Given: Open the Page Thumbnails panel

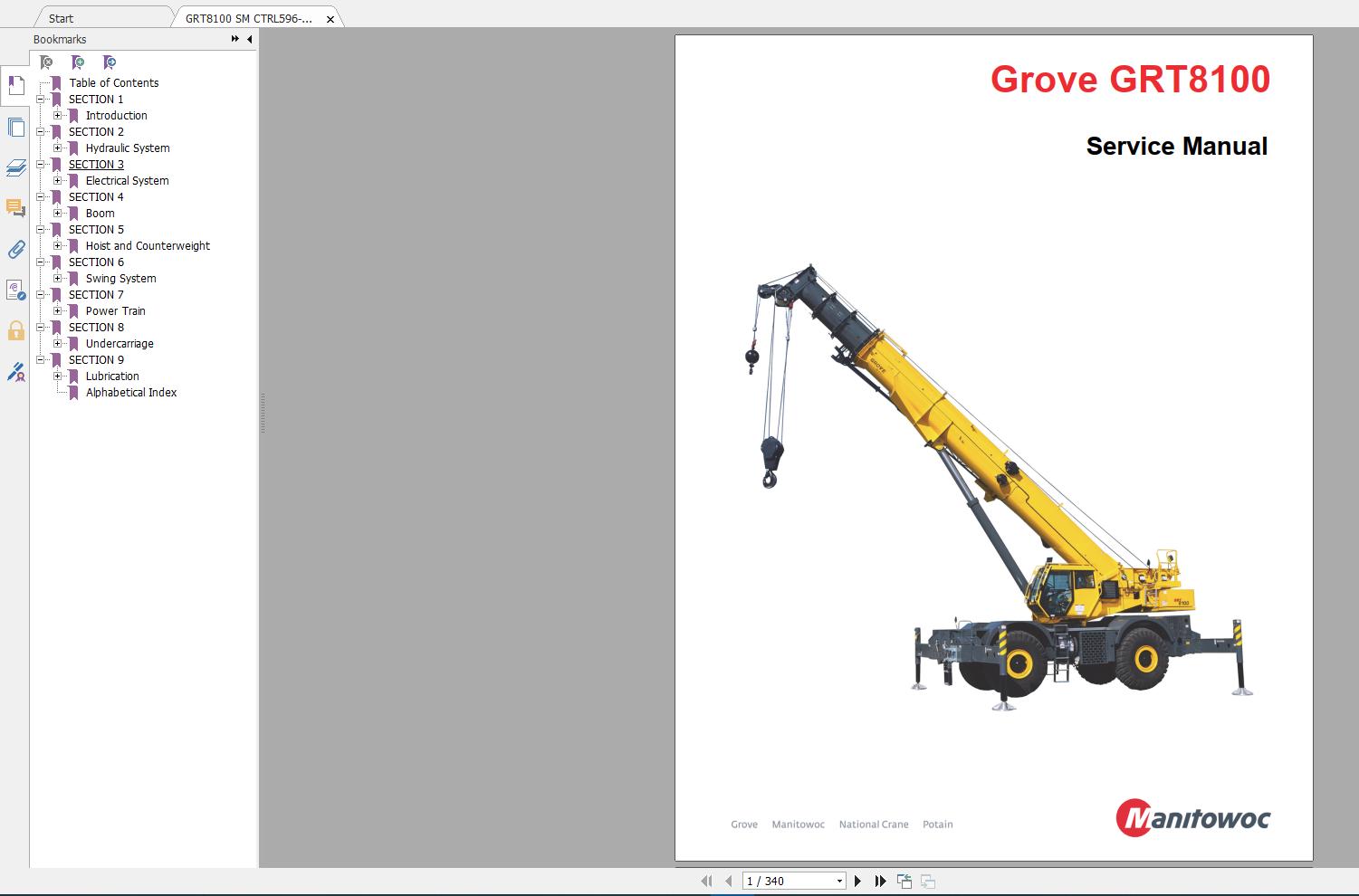Looking at the screenshot, I should (15, 127).
